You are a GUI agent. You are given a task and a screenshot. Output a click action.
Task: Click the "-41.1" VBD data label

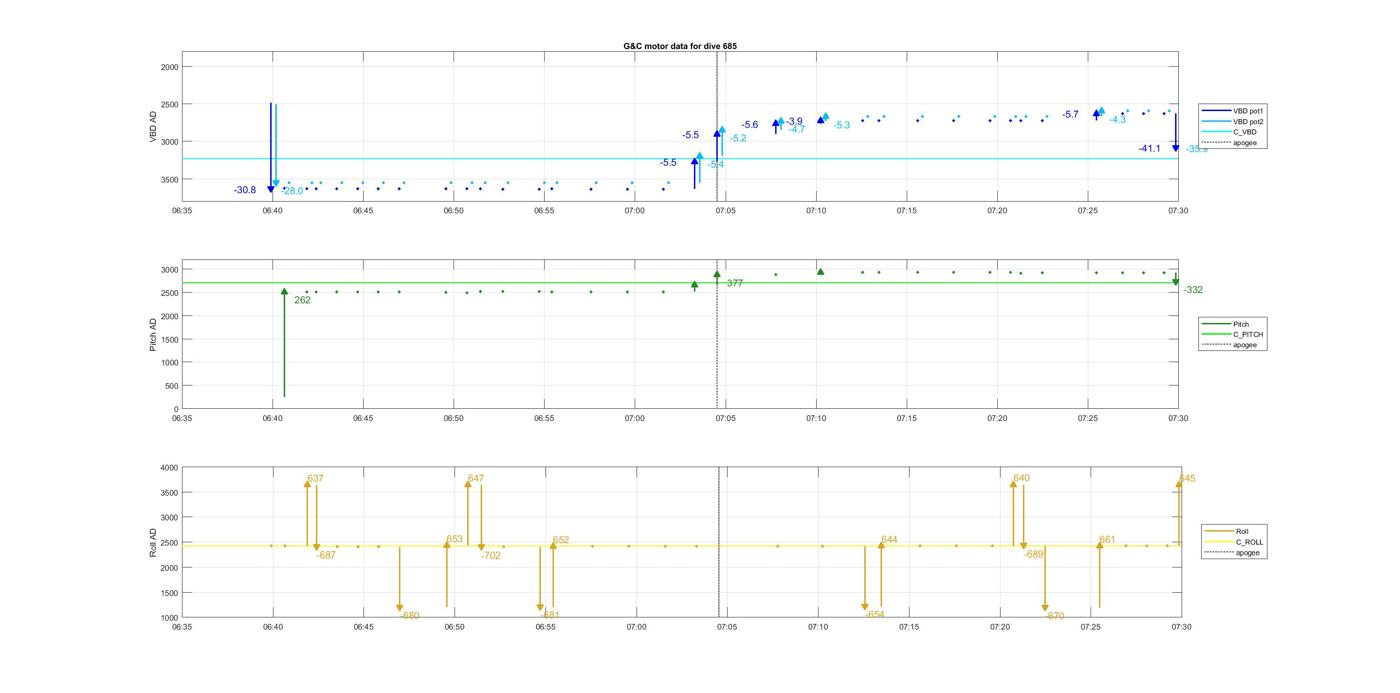pyautogui.click(x=1150, y=149)
